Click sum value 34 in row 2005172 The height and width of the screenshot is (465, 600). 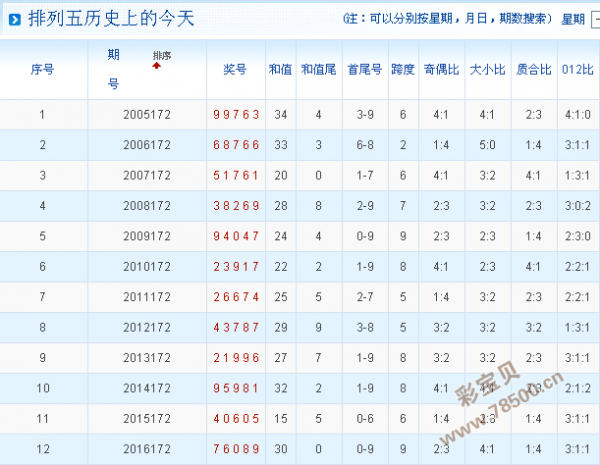pyautogui.click(x=280, y=114)
